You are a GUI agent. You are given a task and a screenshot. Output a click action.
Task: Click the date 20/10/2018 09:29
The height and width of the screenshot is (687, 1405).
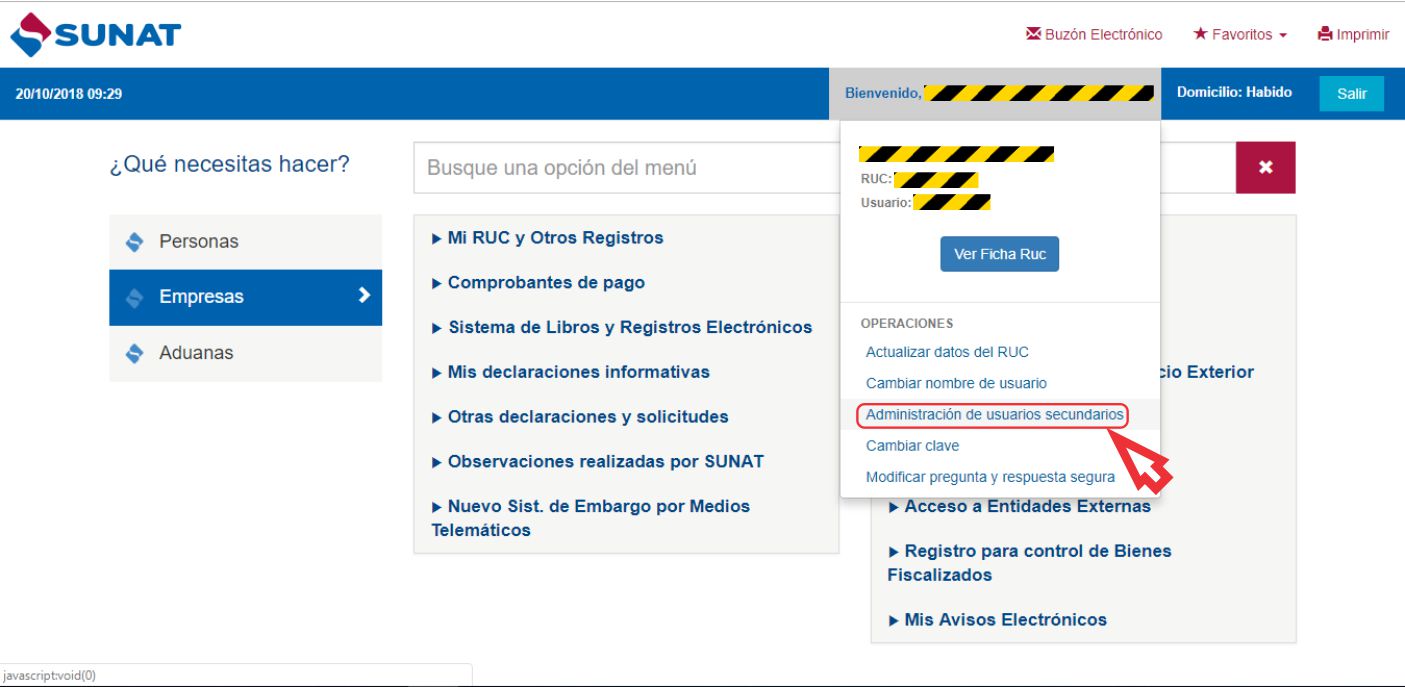coord(69,94)
